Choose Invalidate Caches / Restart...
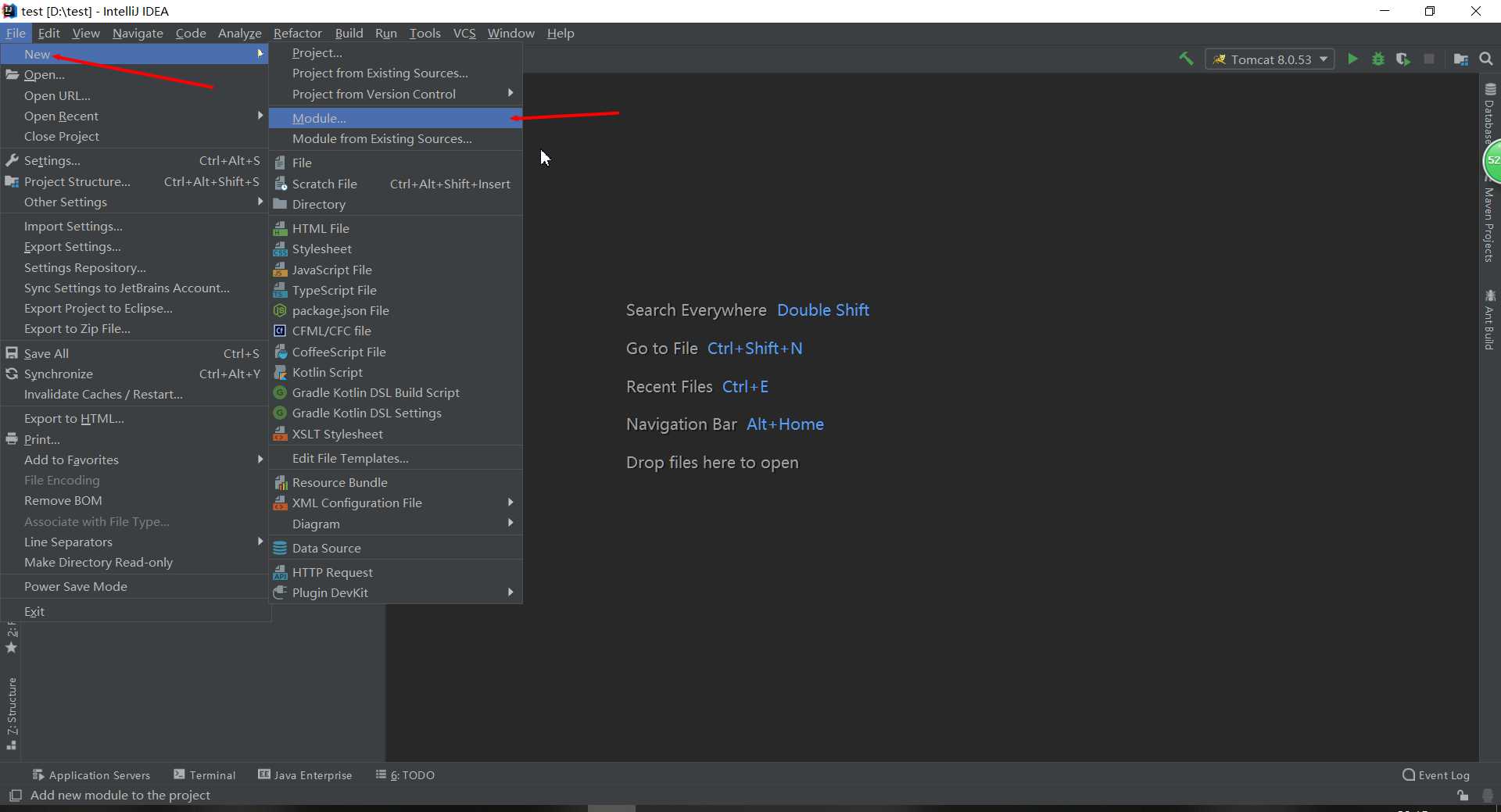The width and height of the screenshot is (1501, 812). click(135, 394)
